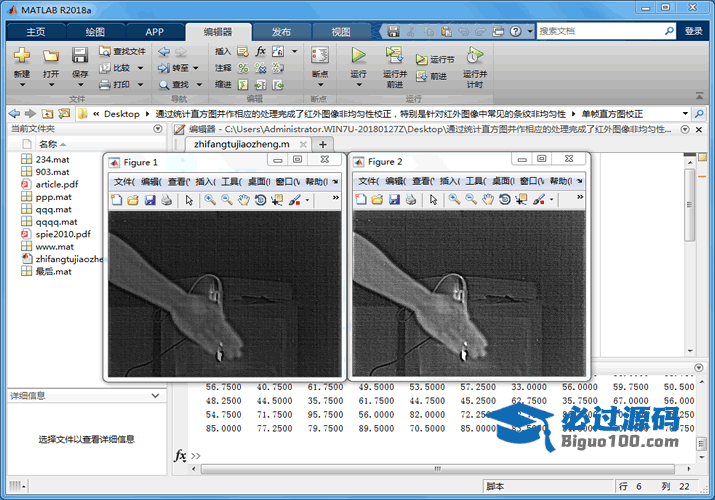
Task: Click the editor vertical scrollbar thumb
Action: click(x=689, y=205)
